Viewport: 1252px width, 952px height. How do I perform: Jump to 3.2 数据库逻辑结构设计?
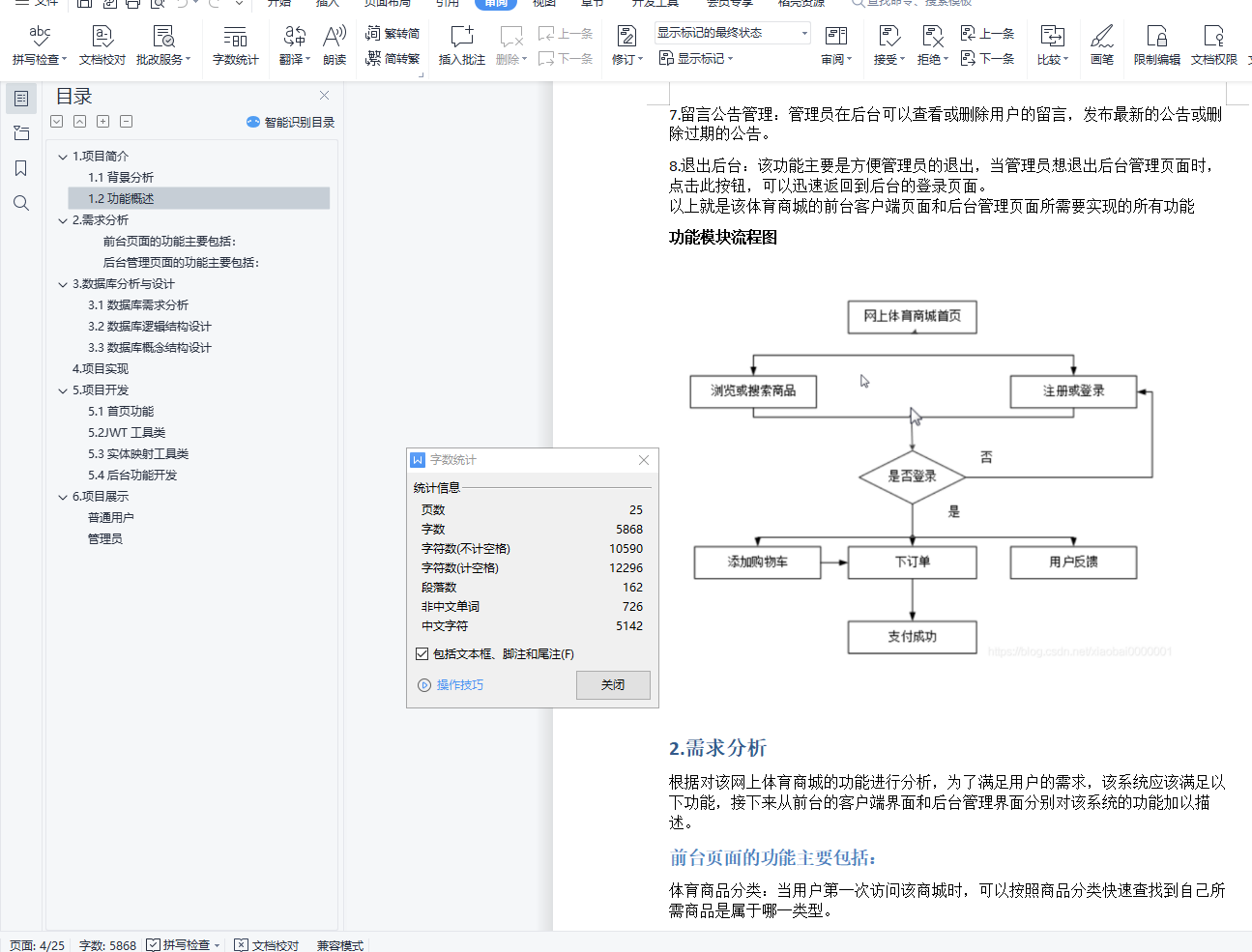150,327
